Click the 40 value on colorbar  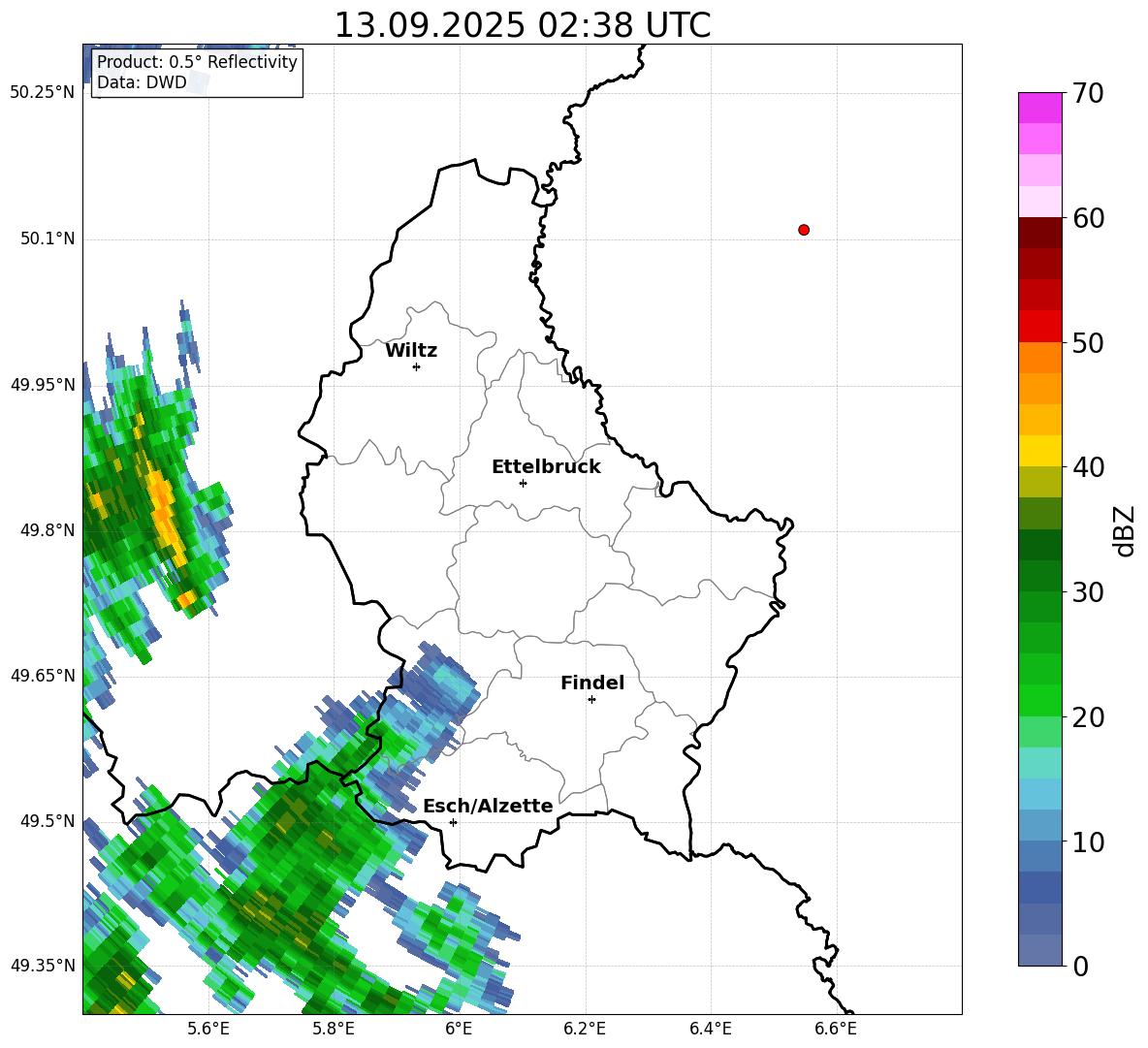pyautogui.click(x=1088, y=467)
